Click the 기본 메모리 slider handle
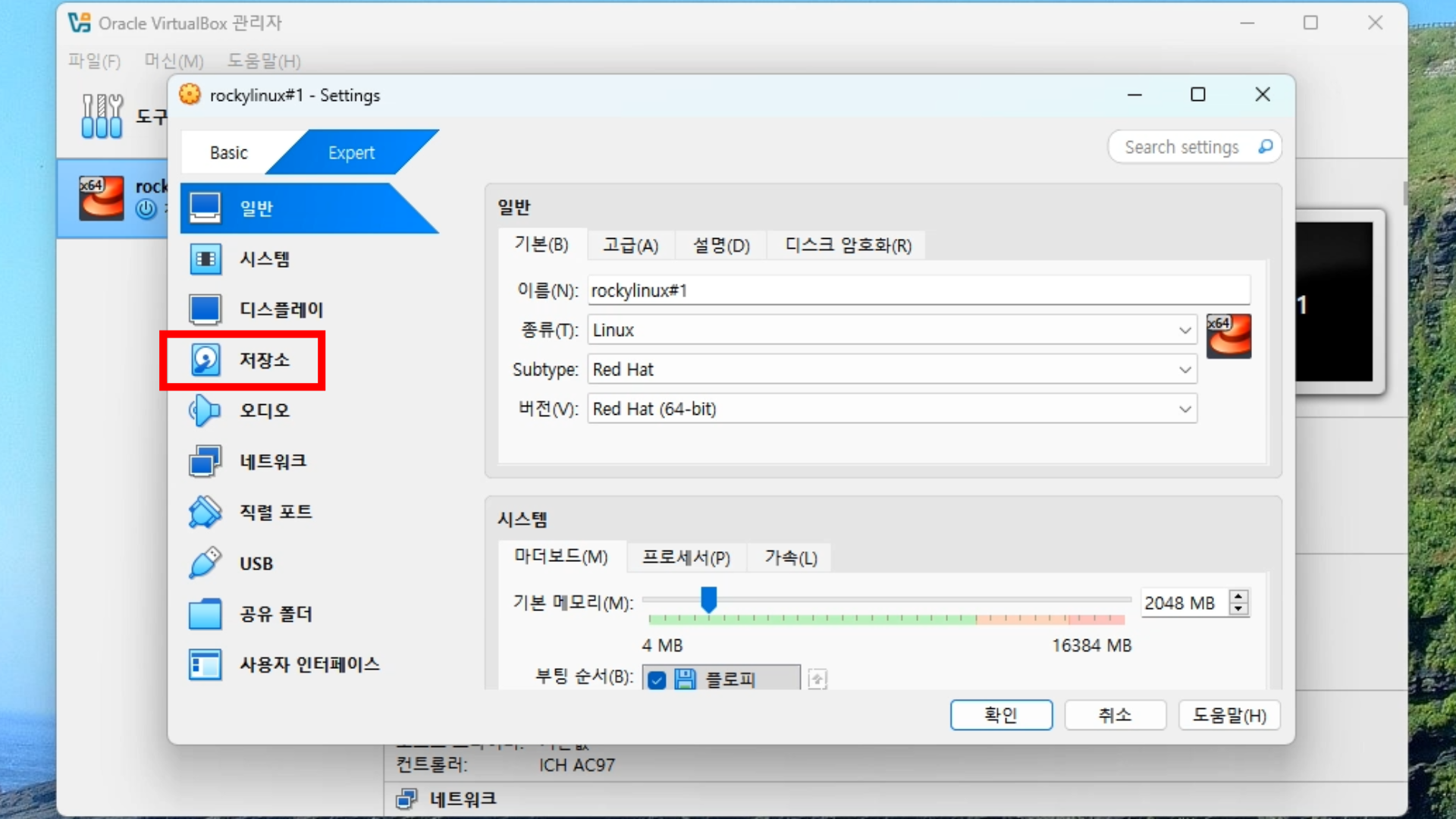 (708, 599)
